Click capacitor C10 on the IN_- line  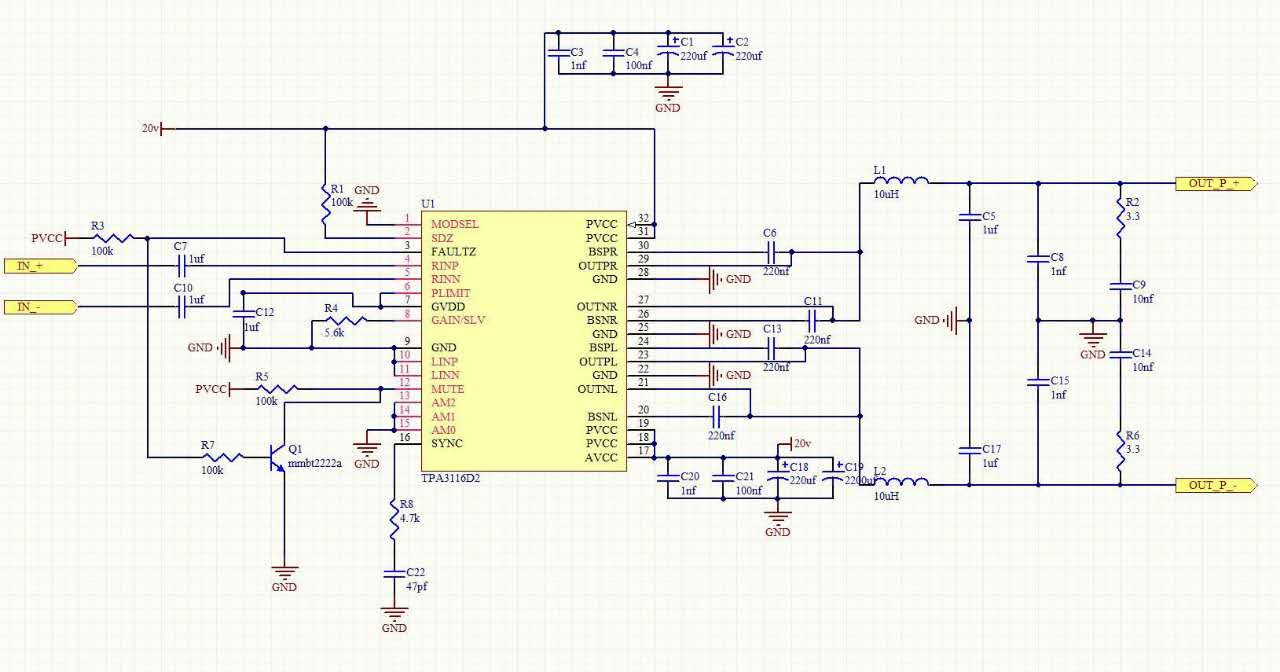click(182, 307)
